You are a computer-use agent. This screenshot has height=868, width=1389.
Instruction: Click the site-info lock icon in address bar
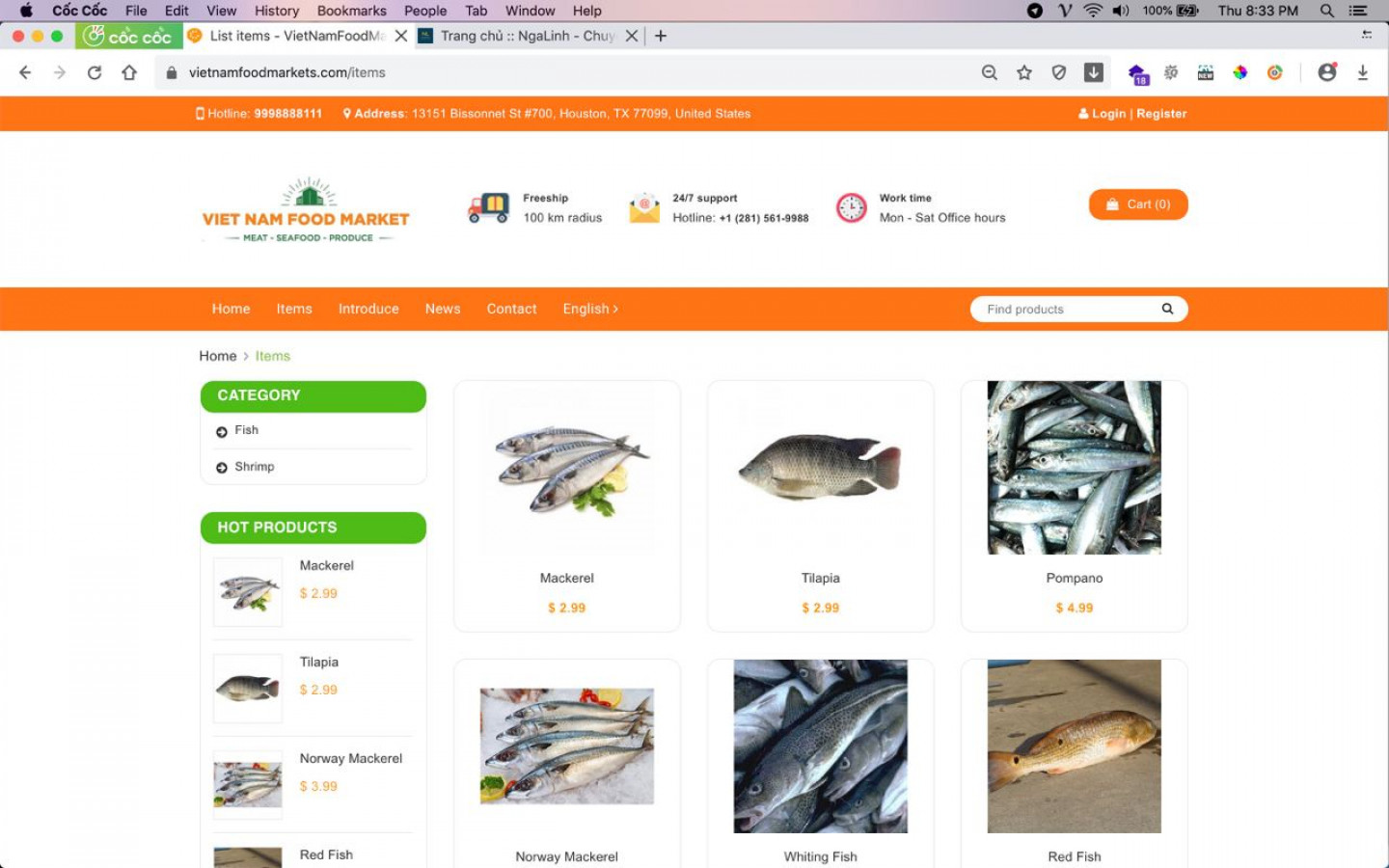coord(172,72)
